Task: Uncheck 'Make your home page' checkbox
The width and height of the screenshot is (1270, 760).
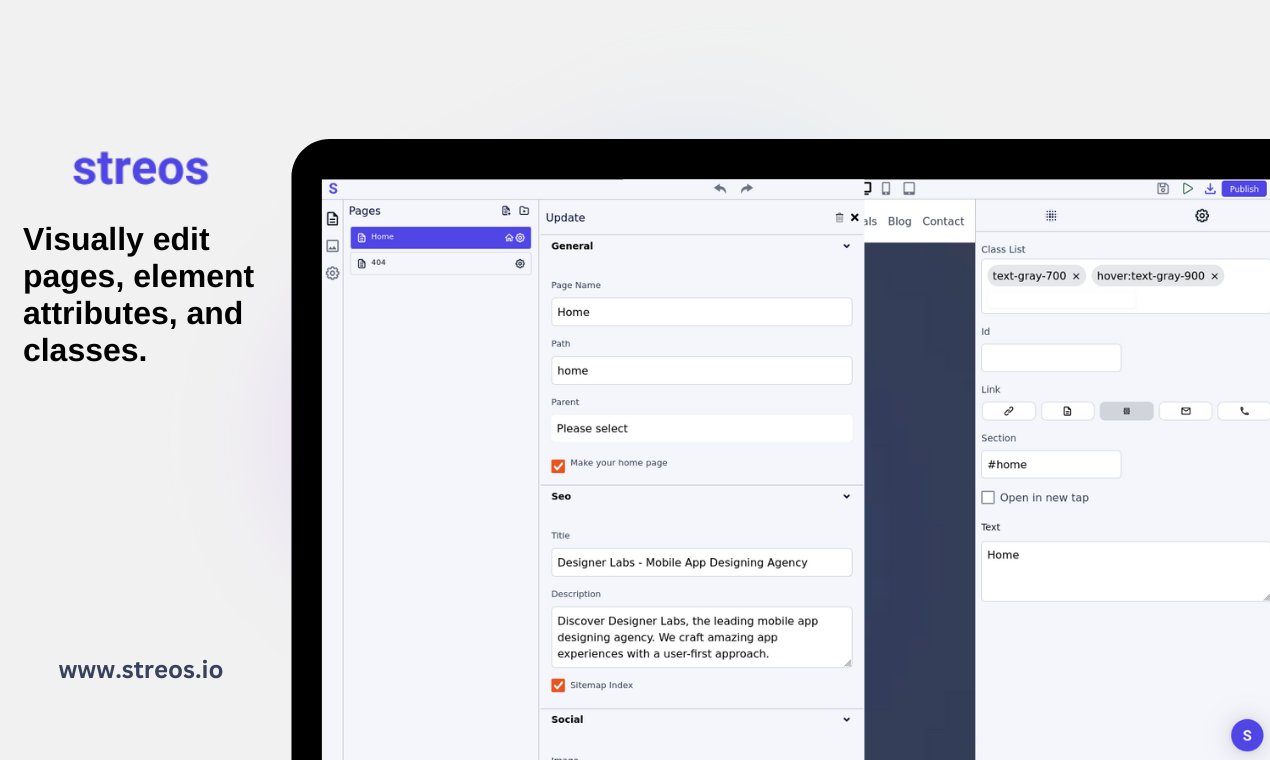Action: pyautogui.click(x=558, y=466)
